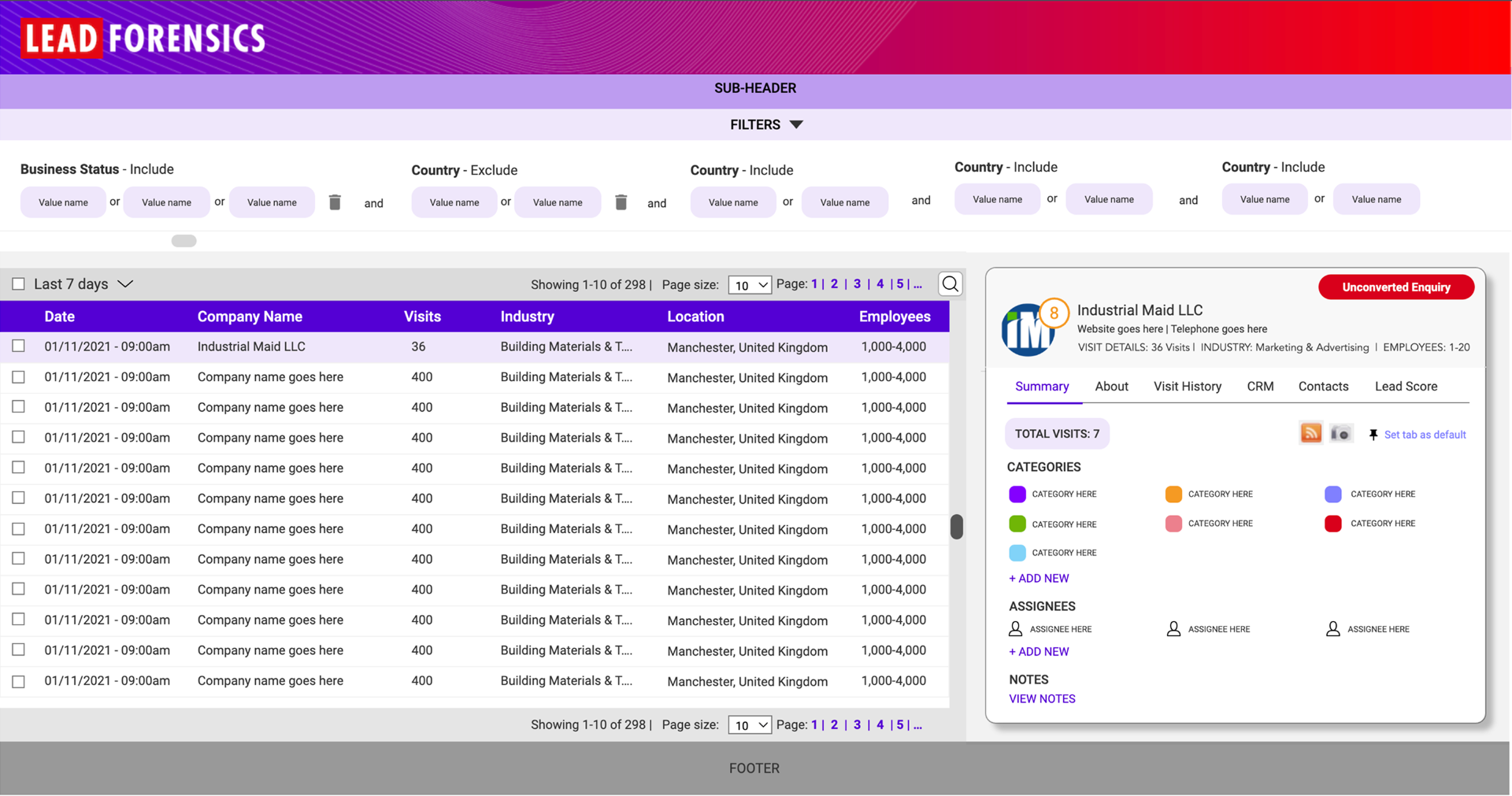
Task: Check the box for the last table row
Action: [18, 682]
